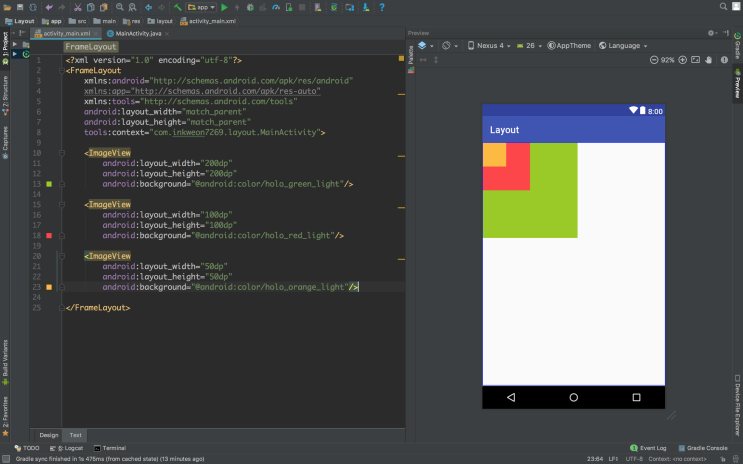
Task: Click the Make Project hammer icon
Action: 177,7
